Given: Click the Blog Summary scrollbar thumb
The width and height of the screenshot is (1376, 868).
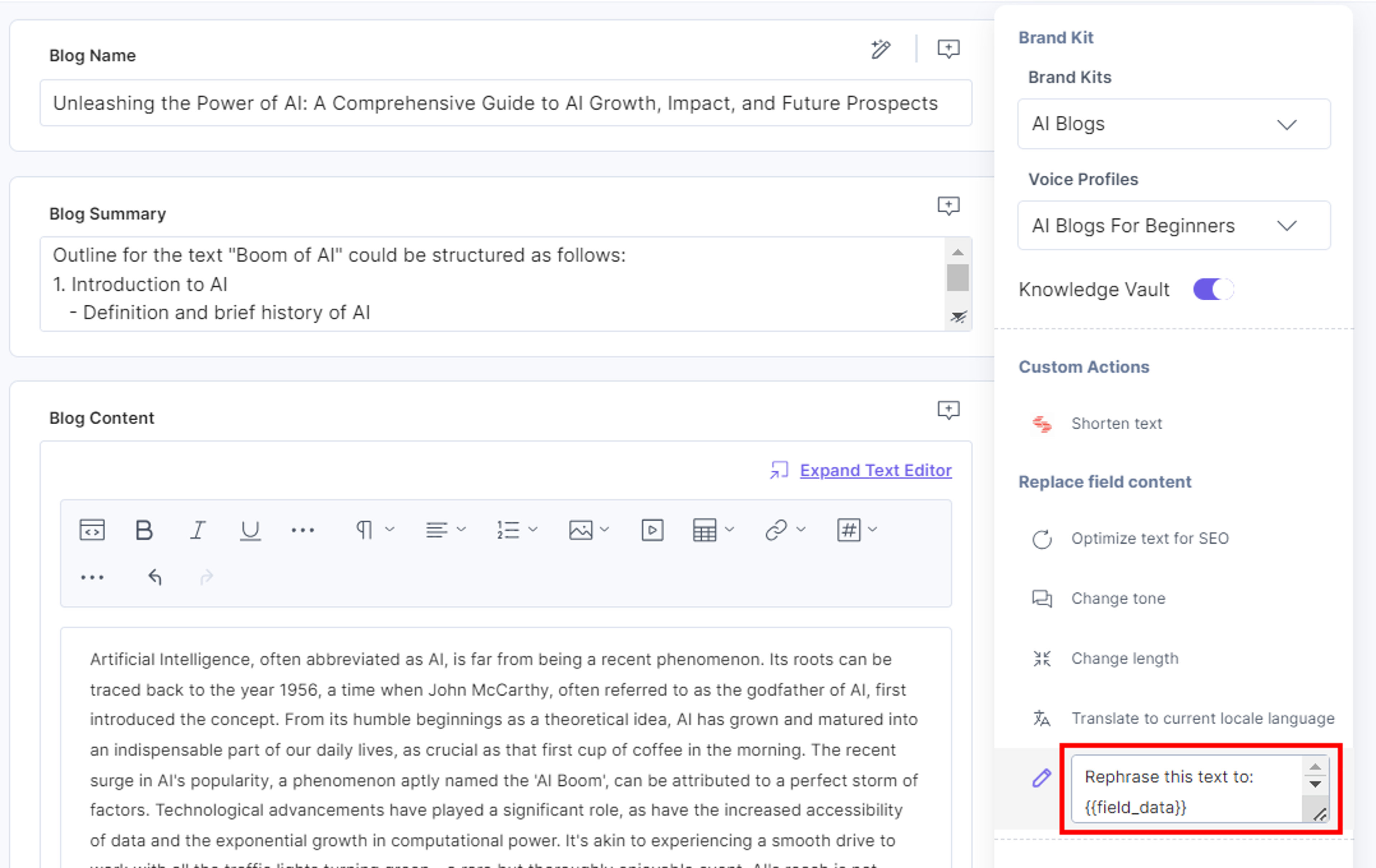Looking at the screenshot, I should (x=958, y=278).
